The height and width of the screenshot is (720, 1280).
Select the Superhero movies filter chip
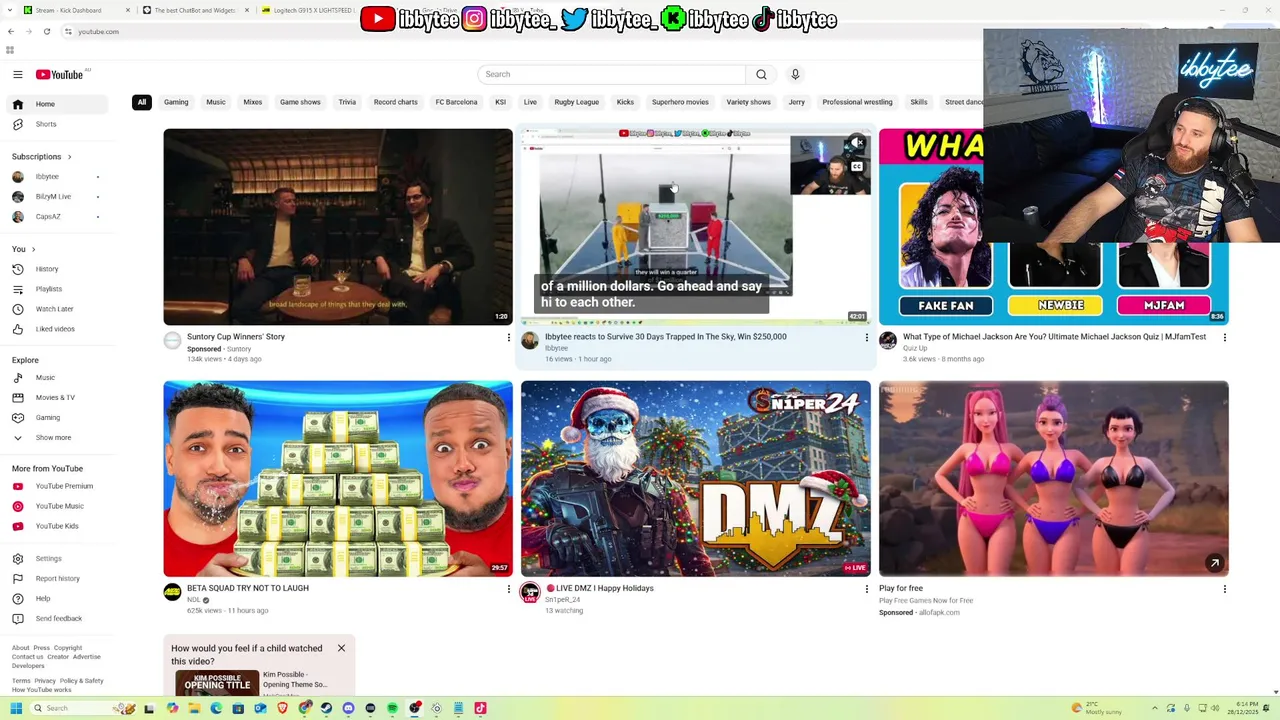point(680,102)
